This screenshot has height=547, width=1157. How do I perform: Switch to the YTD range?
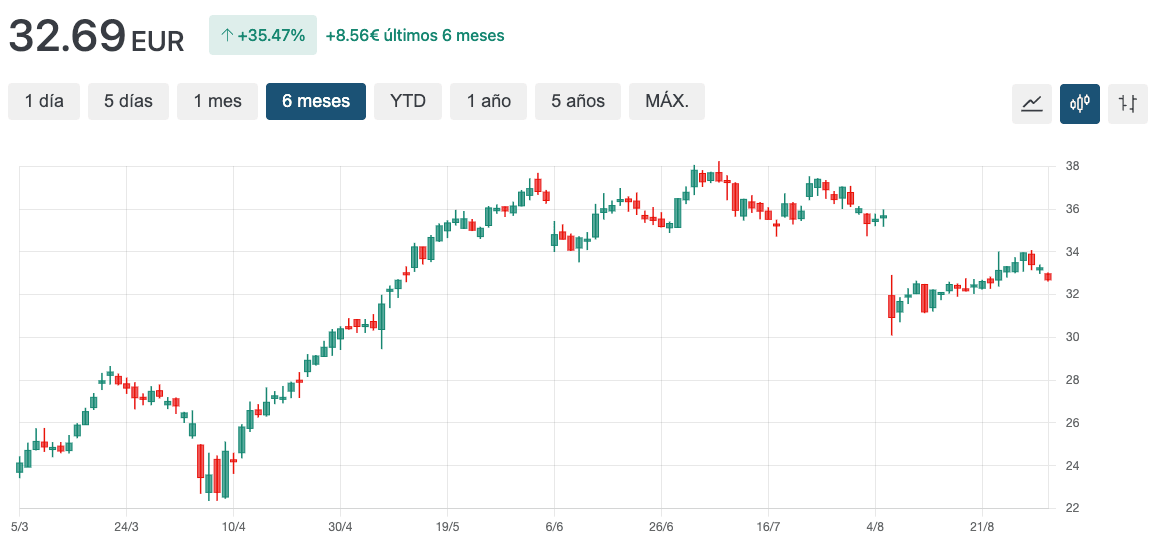point(408,101)
